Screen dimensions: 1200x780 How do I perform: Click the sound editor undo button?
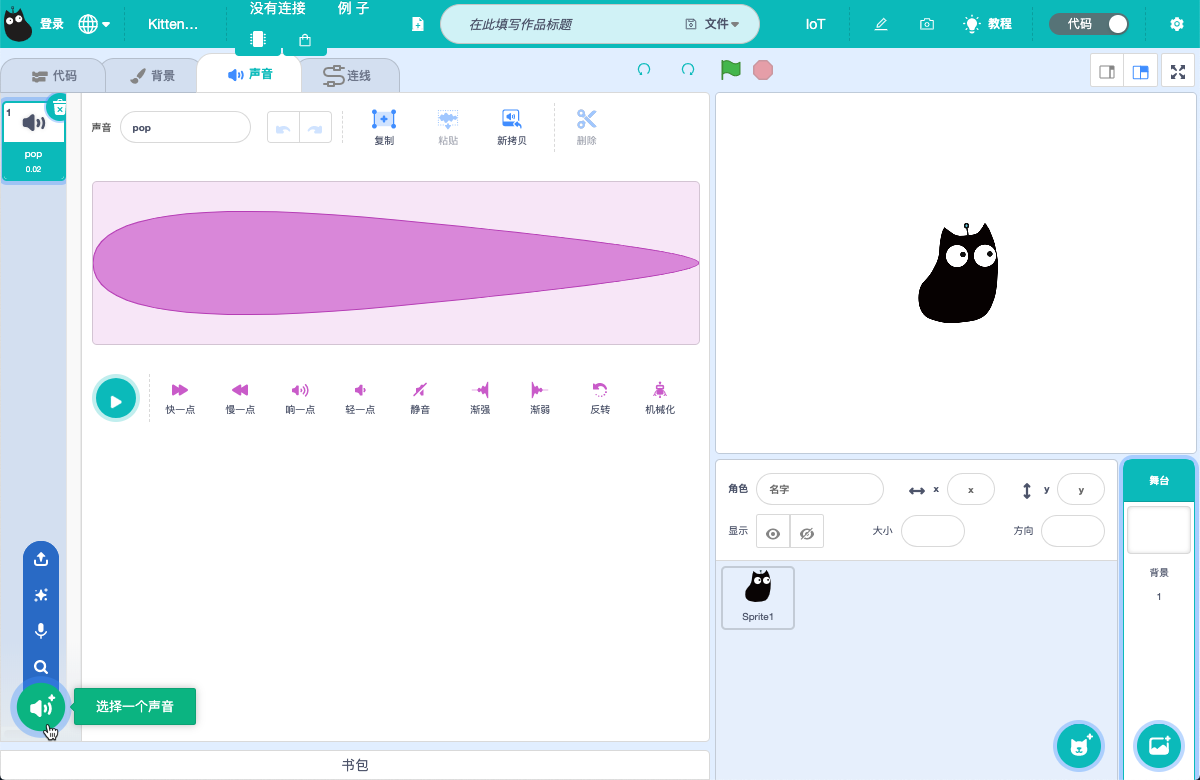point(283,127)
